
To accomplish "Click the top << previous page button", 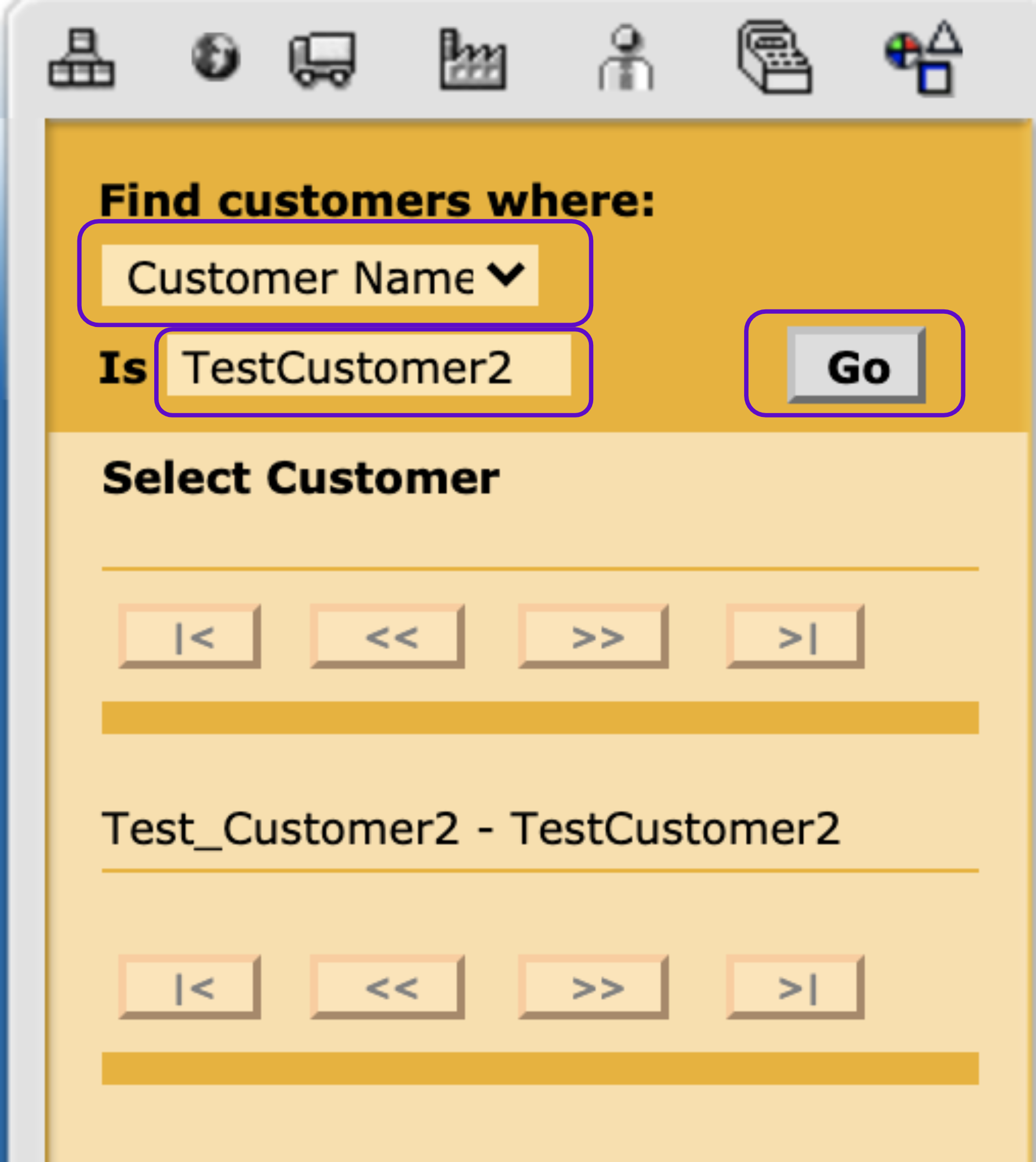I will pyautogui.click(x=387, y=637).
